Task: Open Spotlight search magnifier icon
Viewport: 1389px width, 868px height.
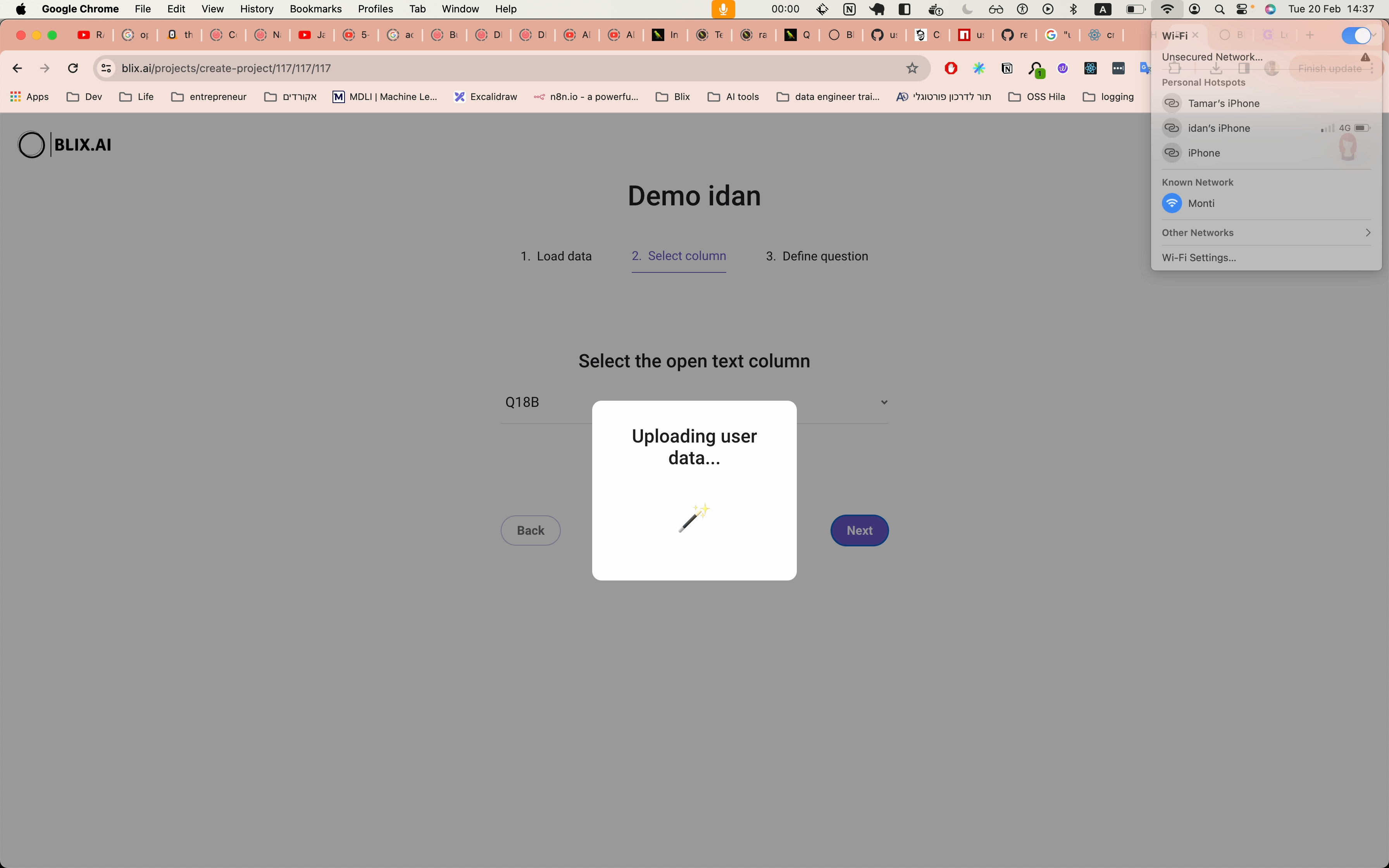Action: tap(1220, 9)
